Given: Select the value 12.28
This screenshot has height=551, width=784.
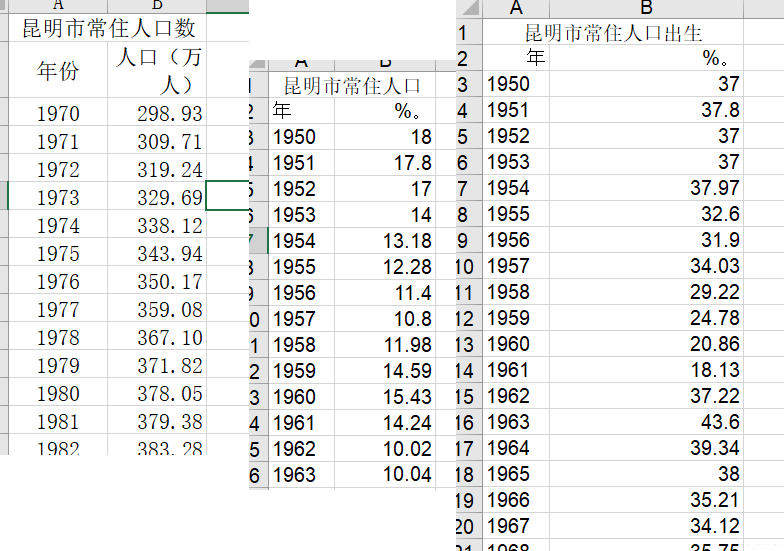Looking at the screenshot, I should point(384,266).
